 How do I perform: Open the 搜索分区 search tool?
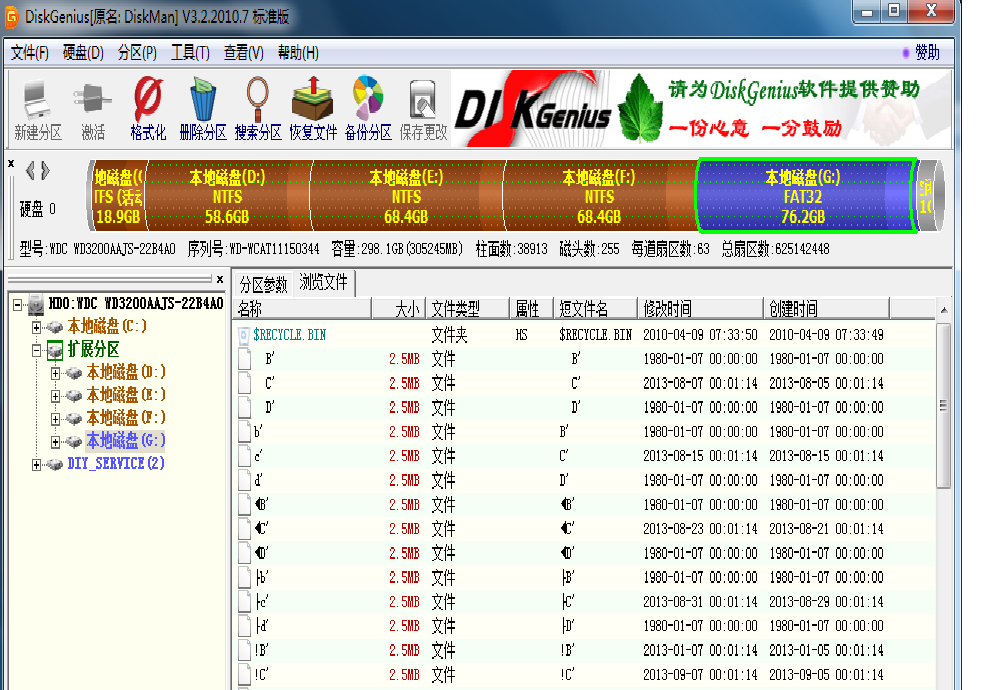tap(258, 108)
